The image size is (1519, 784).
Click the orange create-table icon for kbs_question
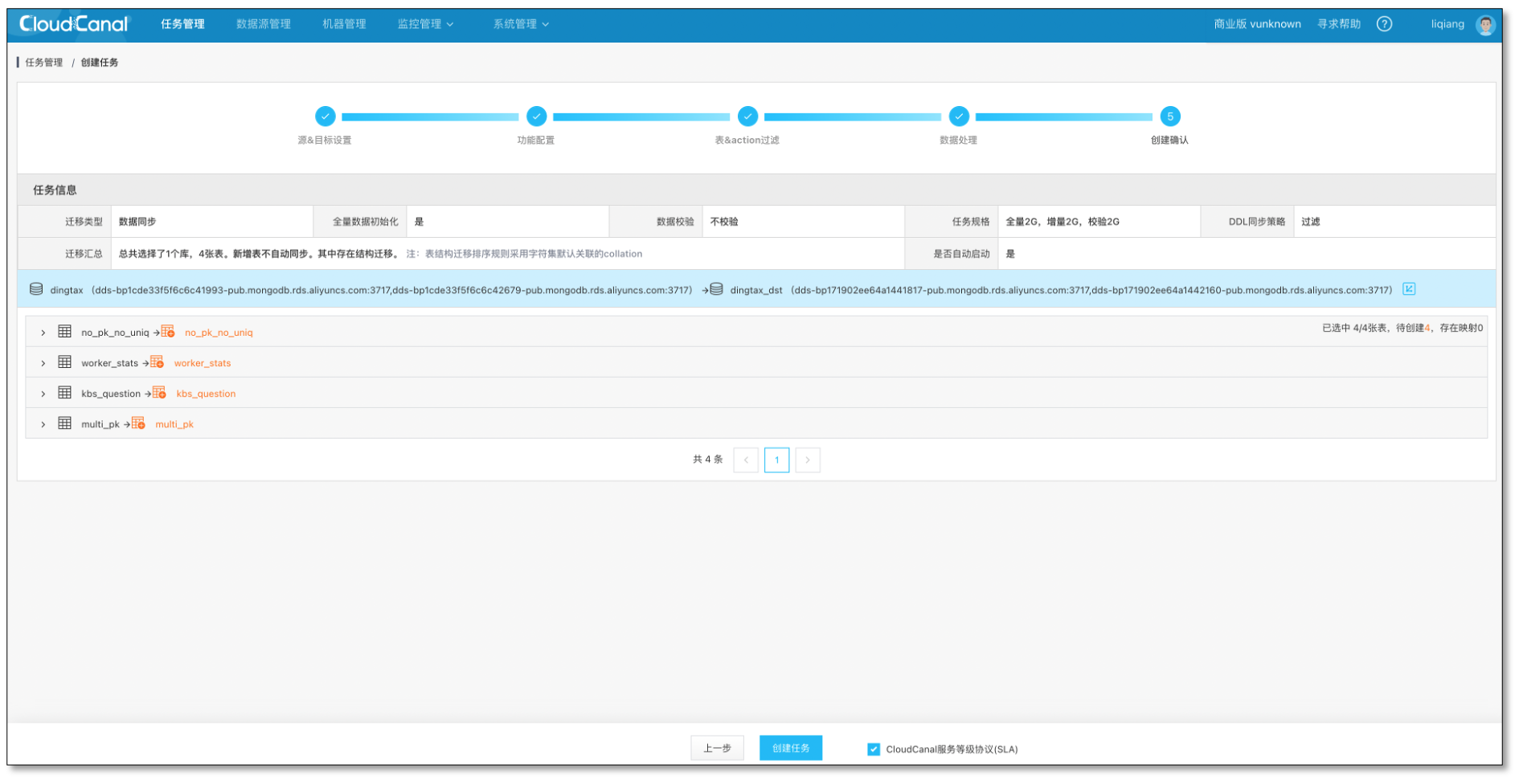click(x=160, y=391)
